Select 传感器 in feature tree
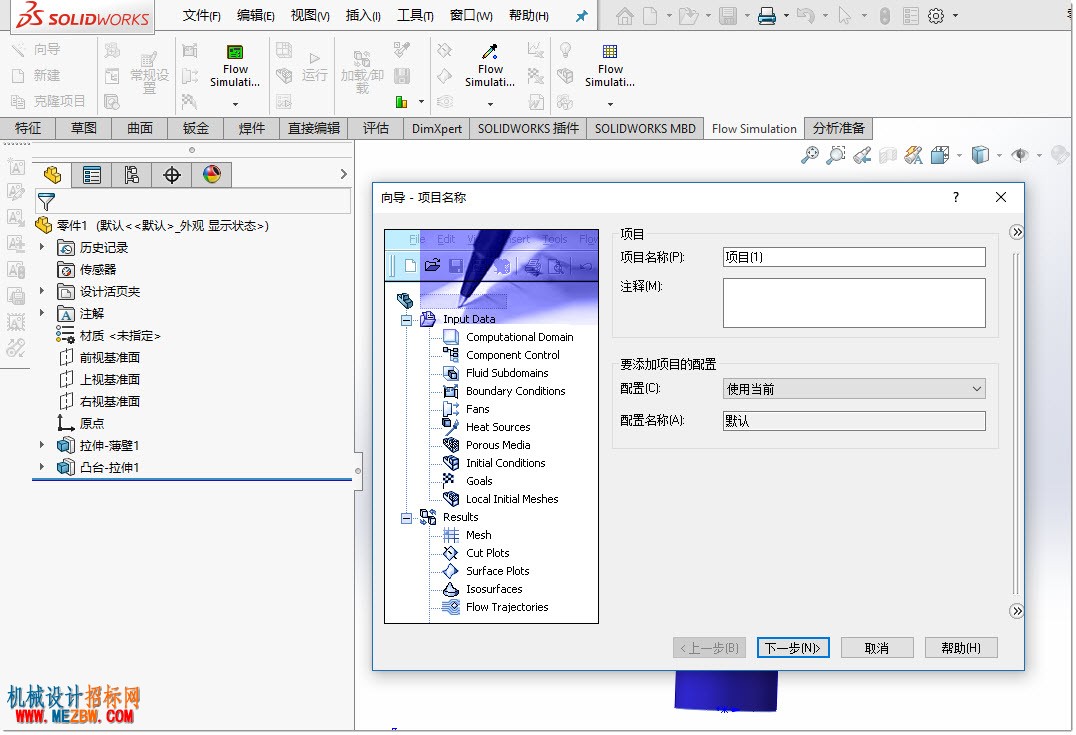The height and width of the screenshot is (735, 1076). [87, 270]
